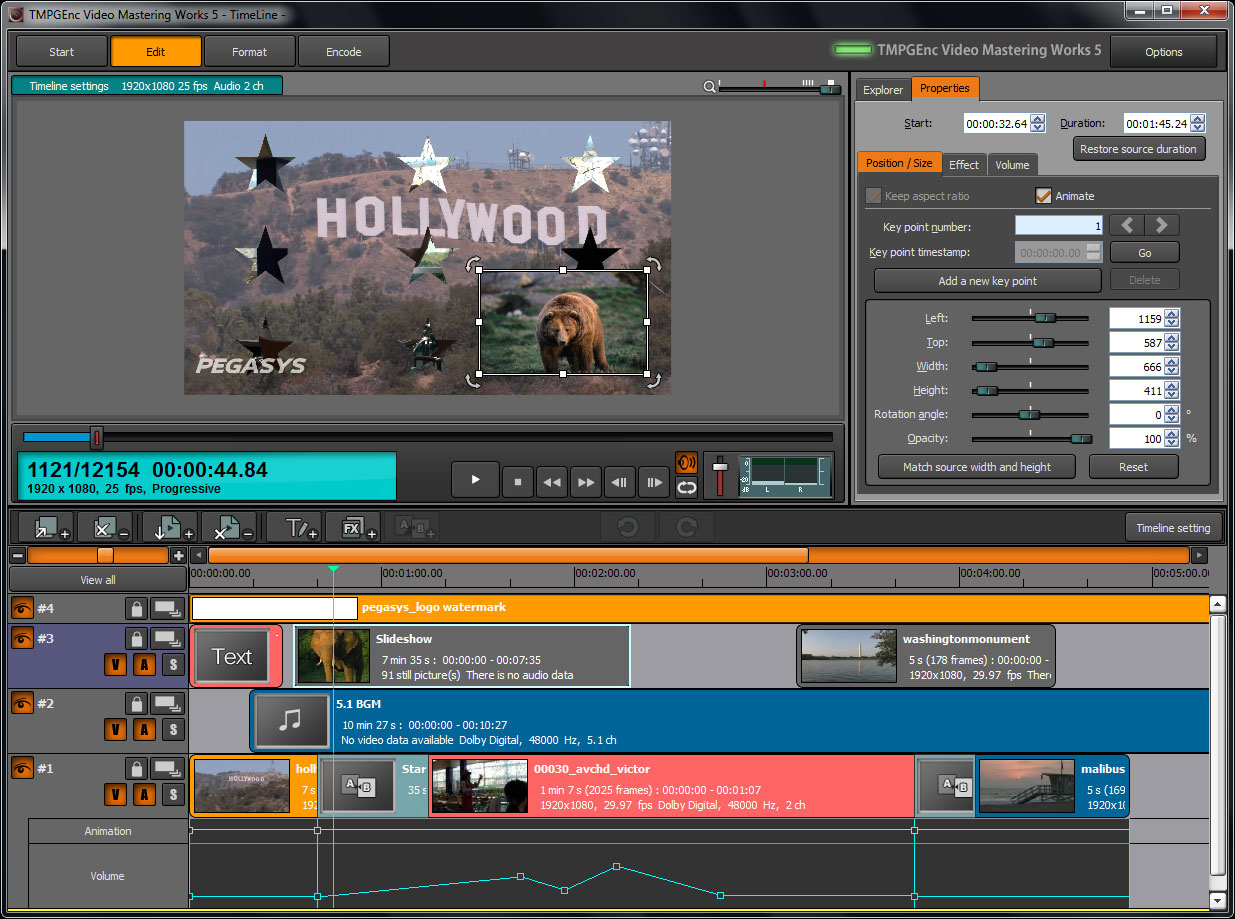Uncheck the Animate checkbox
This screenshot has width=1235, height=919.
click(x=1042, y=196)
